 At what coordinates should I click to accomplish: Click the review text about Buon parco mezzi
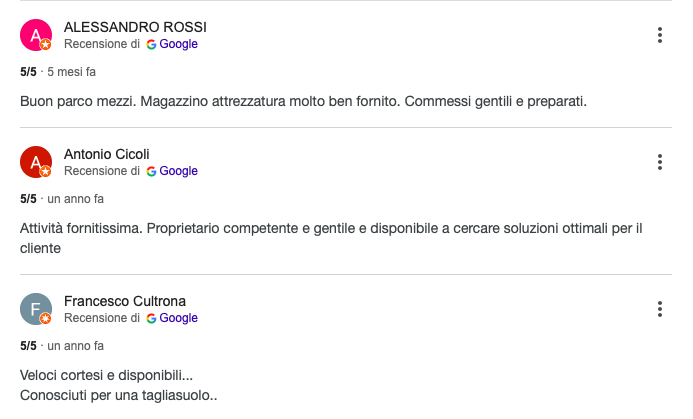[x=303, y=102]
